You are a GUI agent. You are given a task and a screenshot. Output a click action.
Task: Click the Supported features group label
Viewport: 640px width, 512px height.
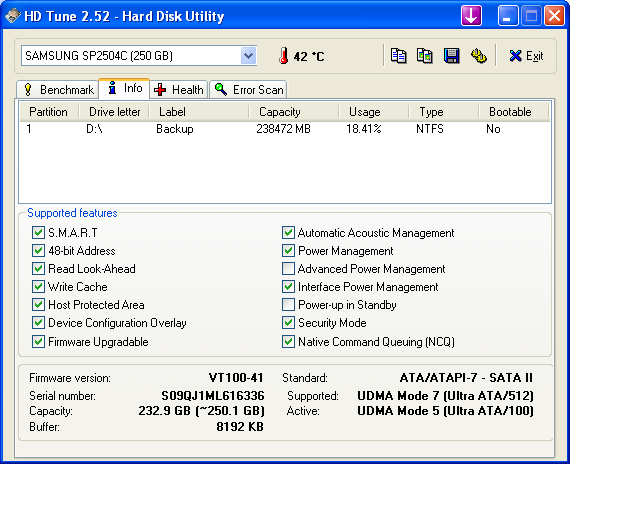point(72,213)
